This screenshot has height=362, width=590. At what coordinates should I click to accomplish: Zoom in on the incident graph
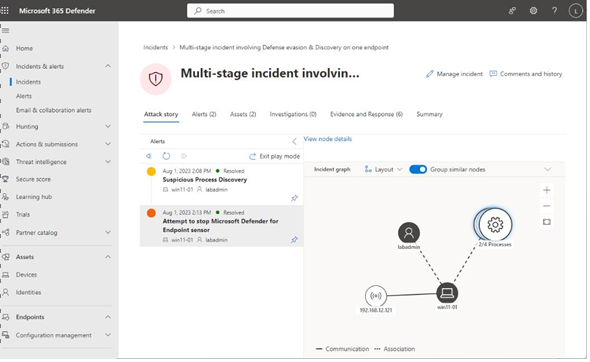(x=547, y=190)
